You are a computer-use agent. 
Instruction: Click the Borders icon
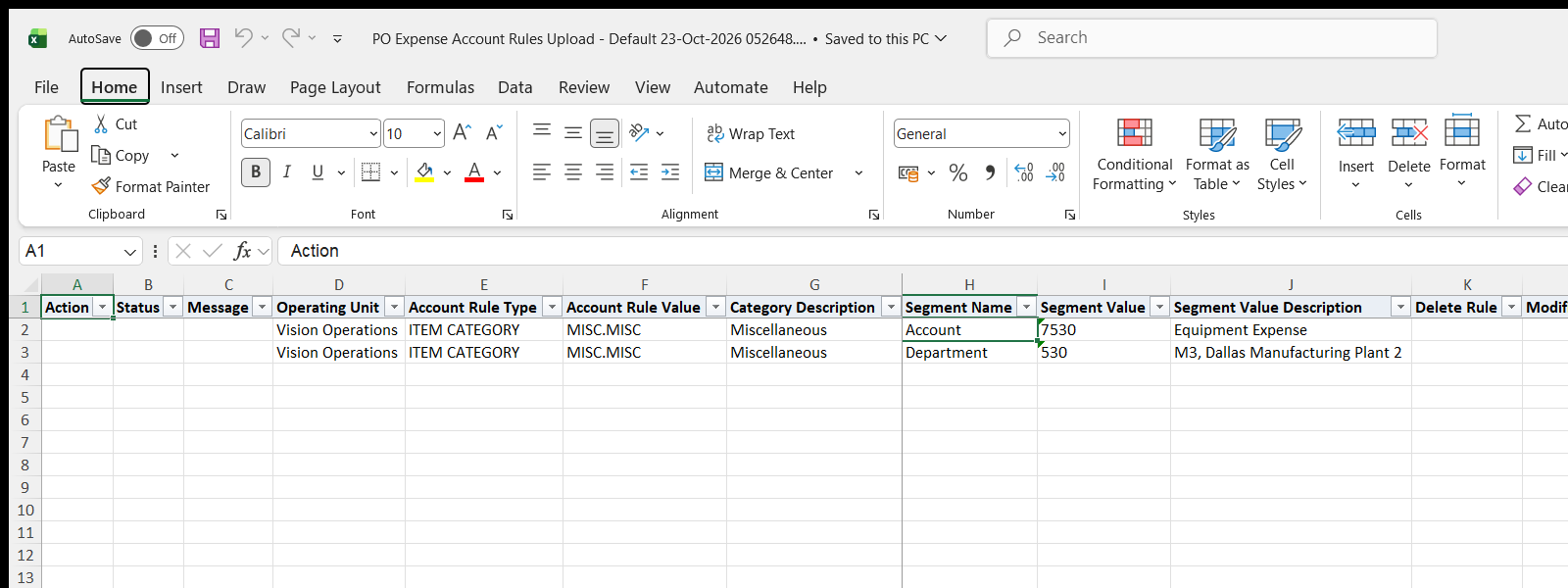(370, 172)
